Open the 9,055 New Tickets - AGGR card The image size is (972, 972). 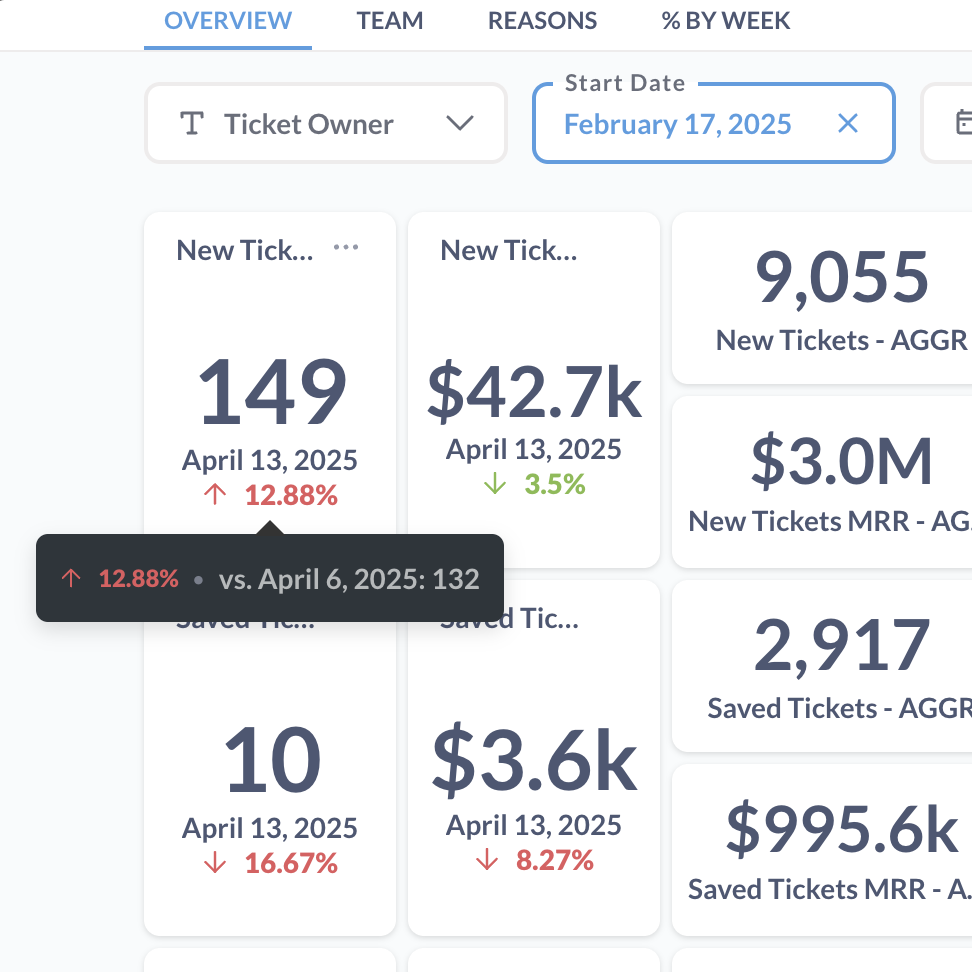coord(841,278)
